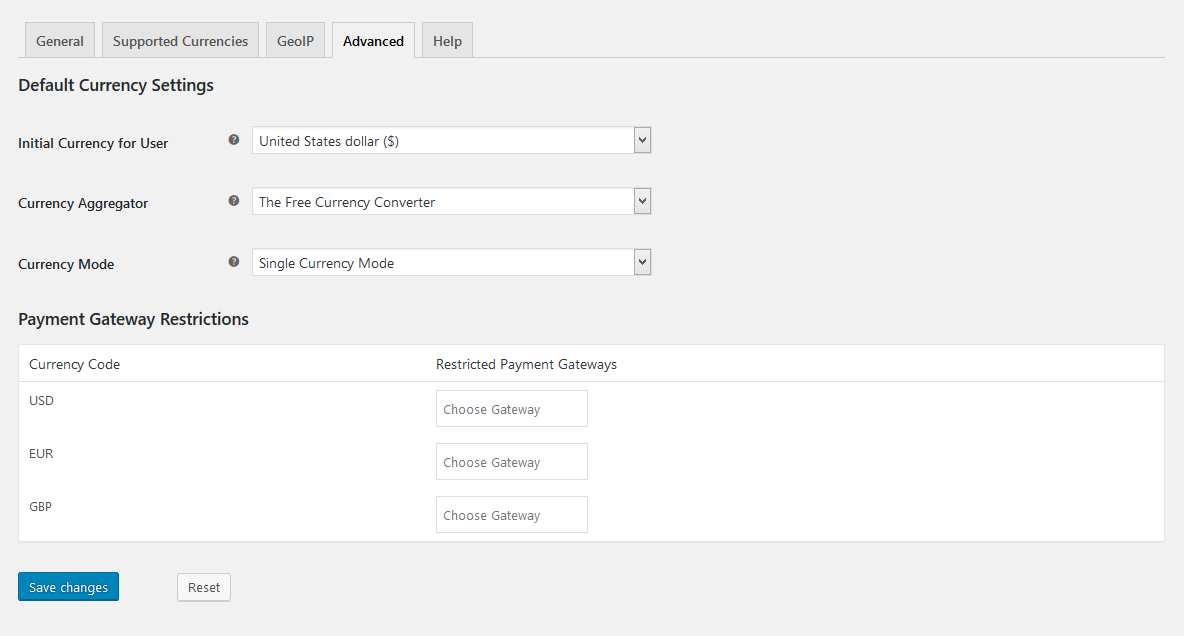
Task: Click arrow of The Free Currency Converter select
Action: pyautogui.click(x=642, y=202)
